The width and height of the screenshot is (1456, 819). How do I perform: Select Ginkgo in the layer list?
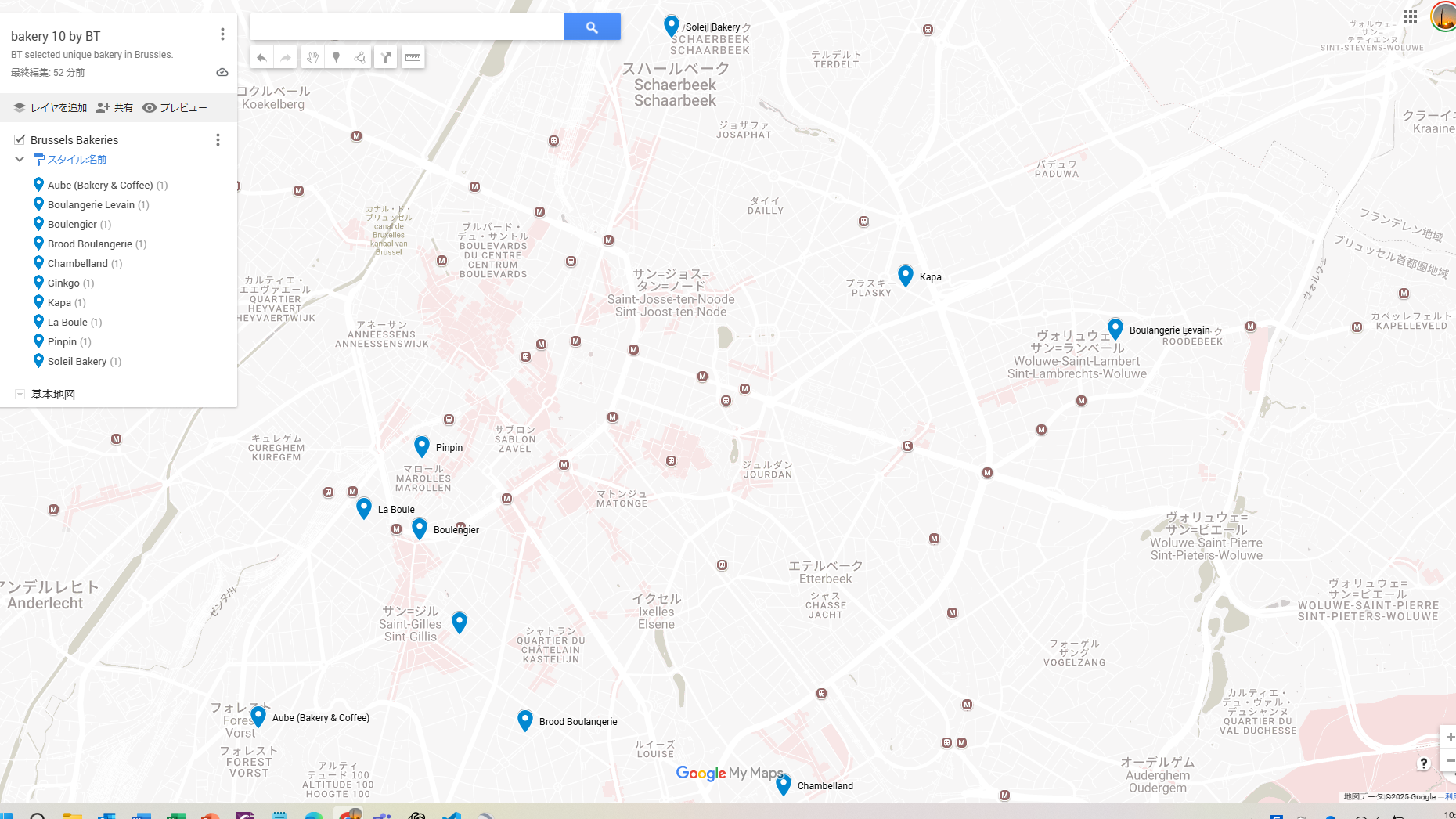(63, 283)
